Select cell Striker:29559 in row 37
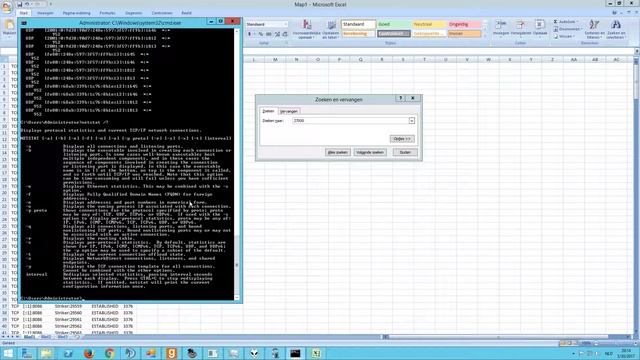 [x=68, y=306]
